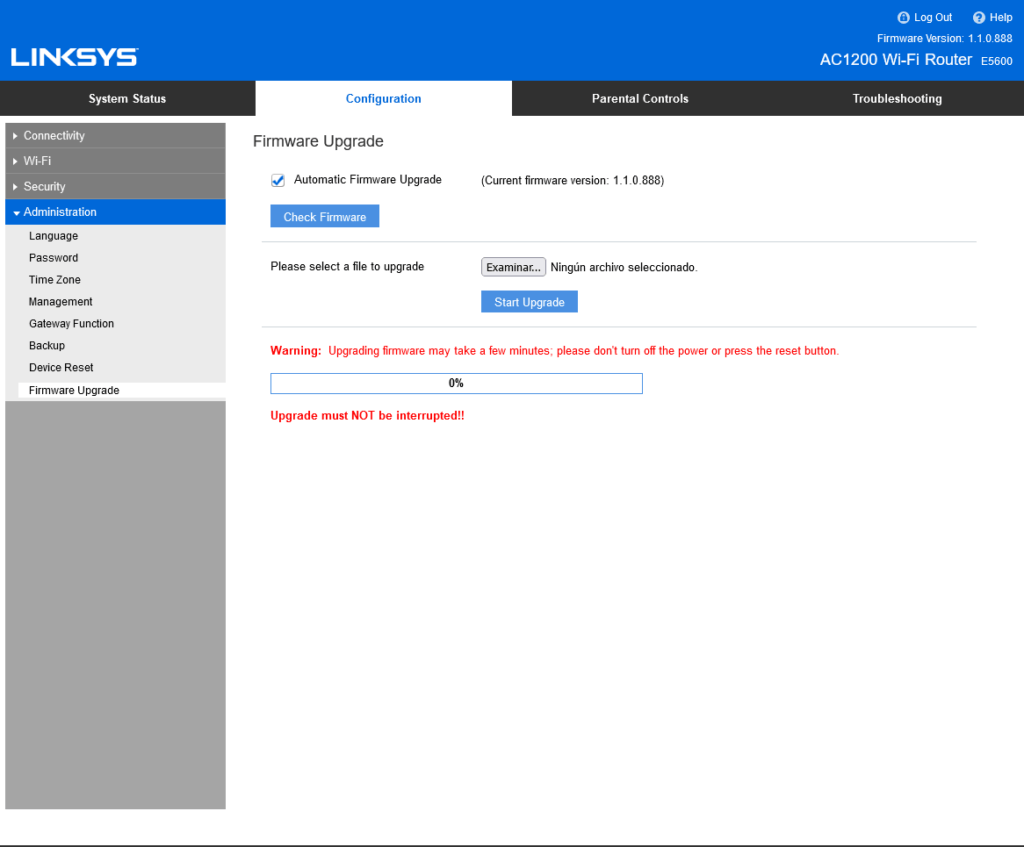
Task: Select Device Reset sidebar item
Action: pyautogui.click(x=61, y=368)
